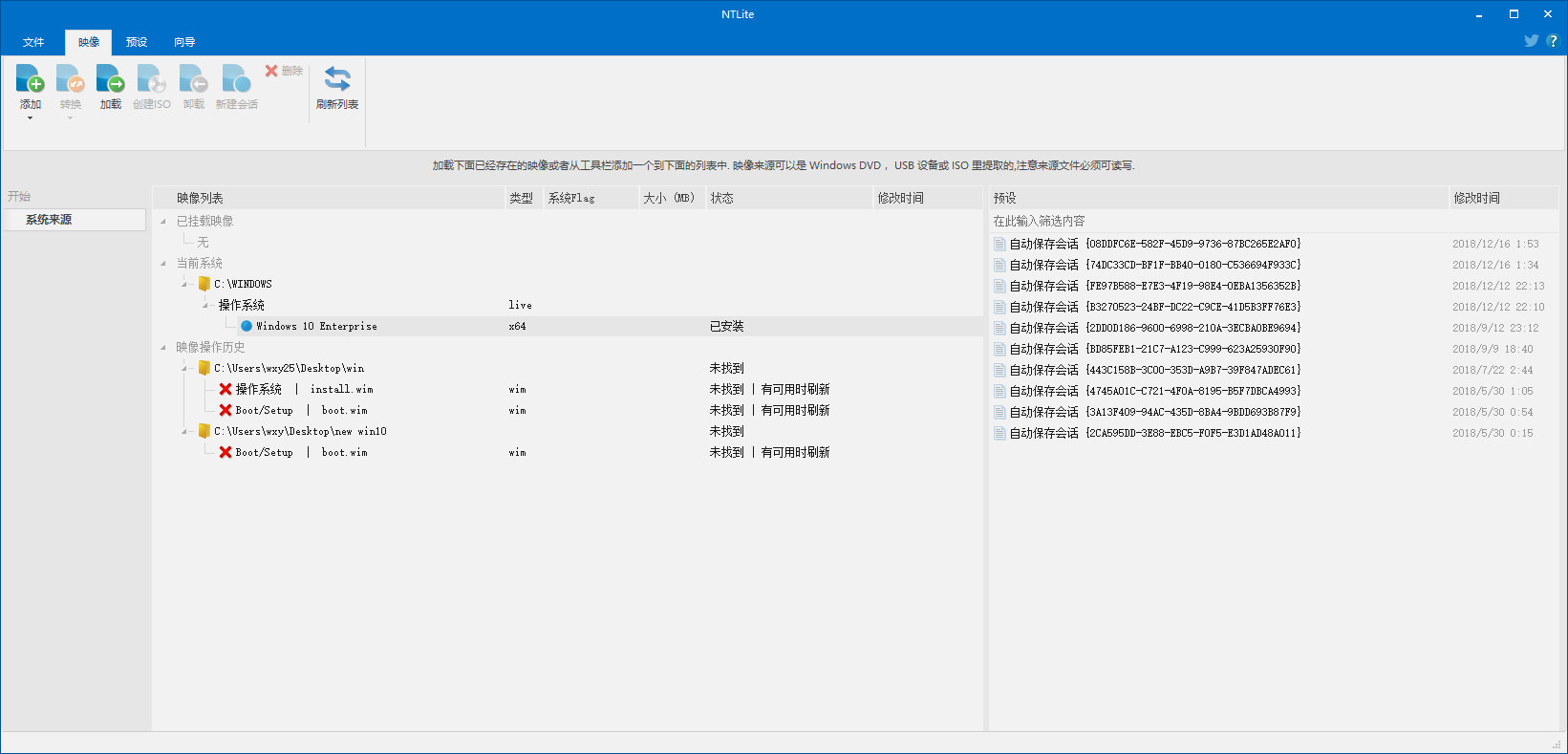
Task: Click the 创建ISO icon
Action: click(152, 80)
